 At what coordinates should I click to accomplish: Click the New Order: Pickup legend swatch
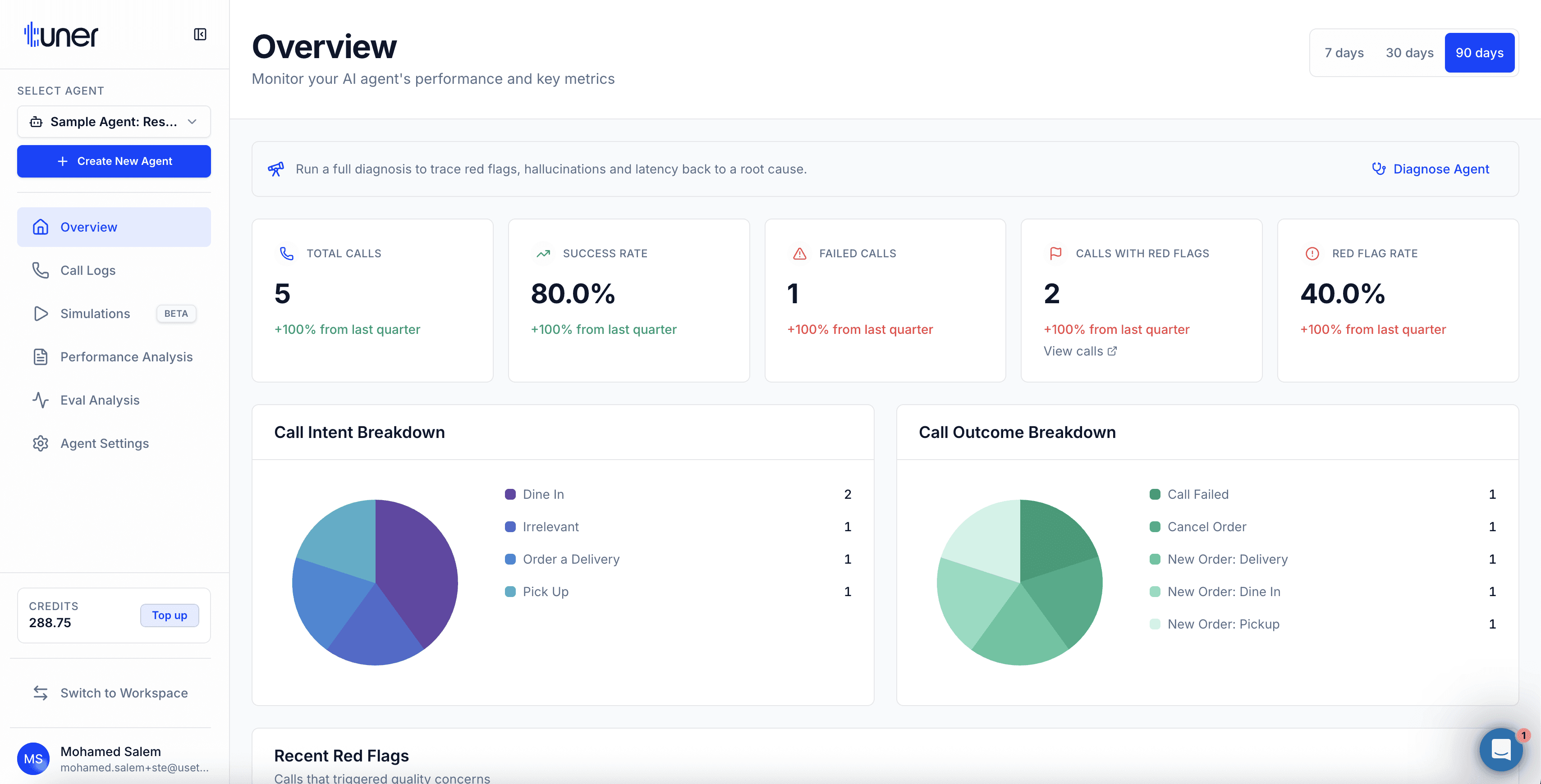tap(1155, 624)
